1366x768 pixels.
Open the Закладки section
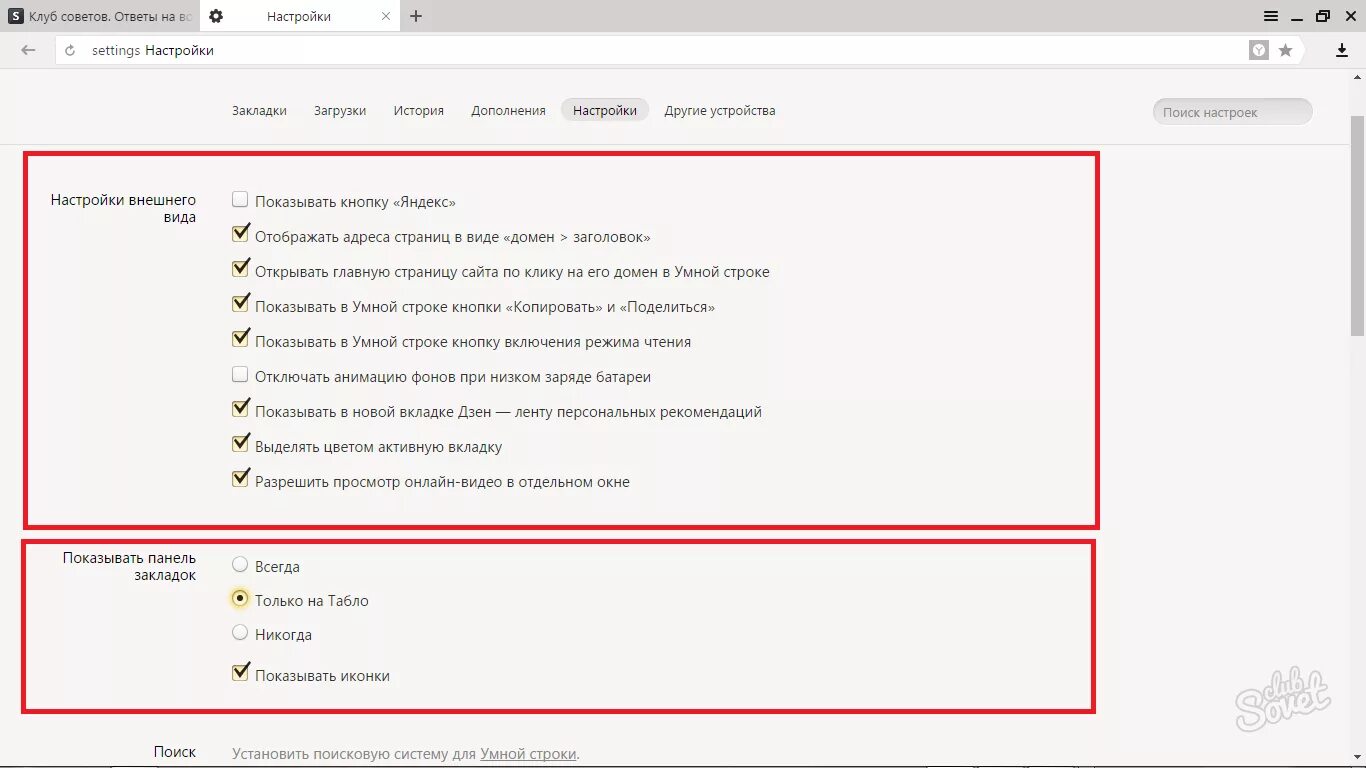click(259, 111)
